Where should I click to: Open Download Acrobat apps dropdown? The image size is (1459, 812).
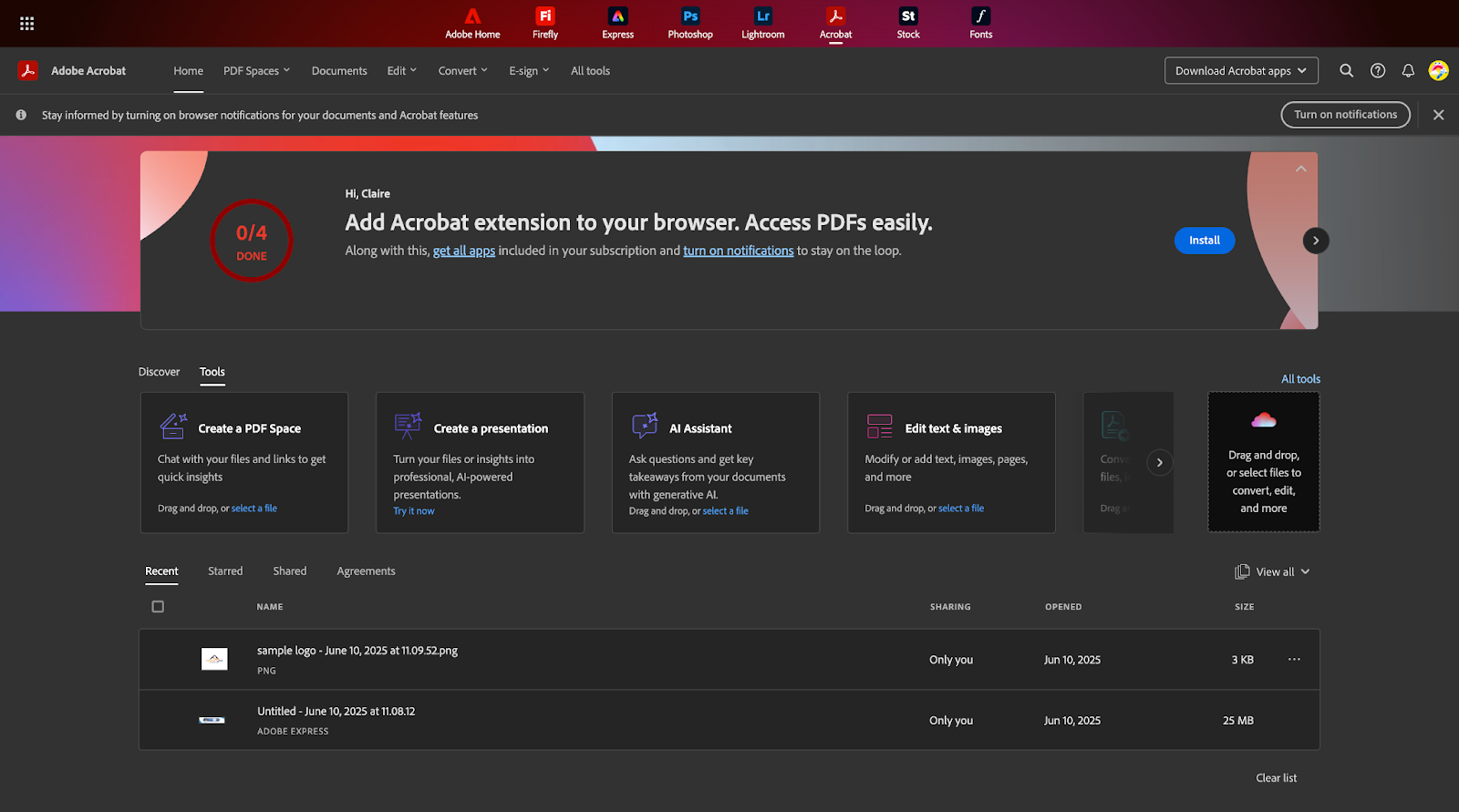pyautogui.click(x=1241, y=70)
